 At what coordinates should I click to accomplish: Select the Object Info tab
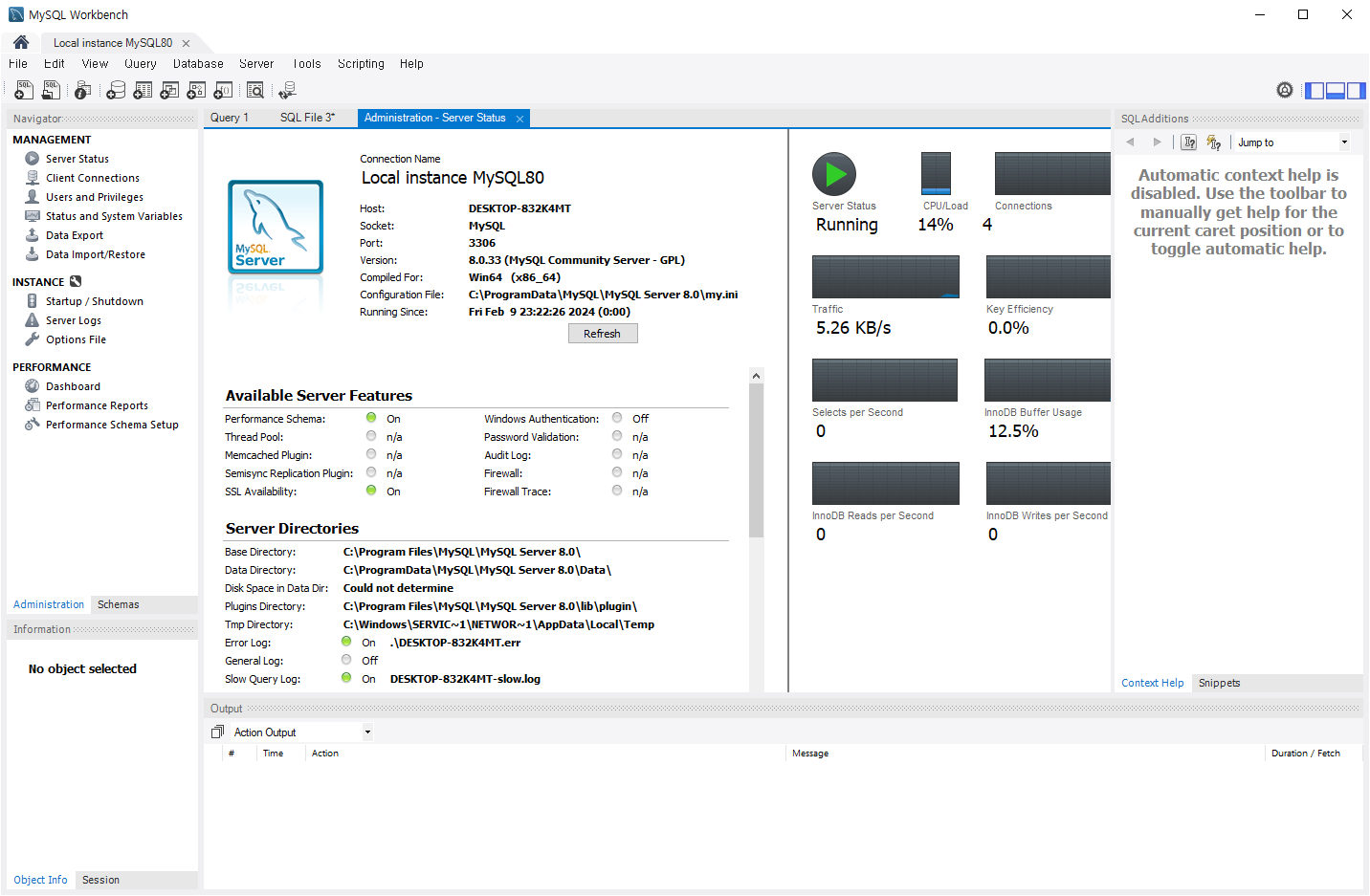(x=40, y=880)
